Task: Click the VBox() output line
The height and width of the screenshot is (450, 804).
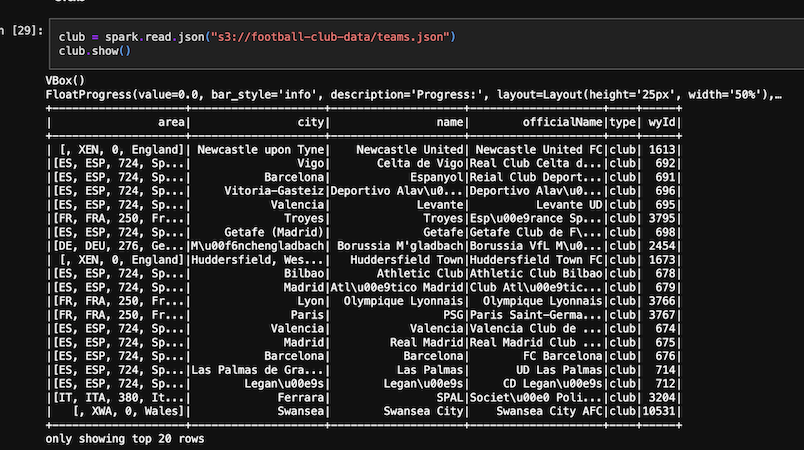Action: [x=65, y=80]
